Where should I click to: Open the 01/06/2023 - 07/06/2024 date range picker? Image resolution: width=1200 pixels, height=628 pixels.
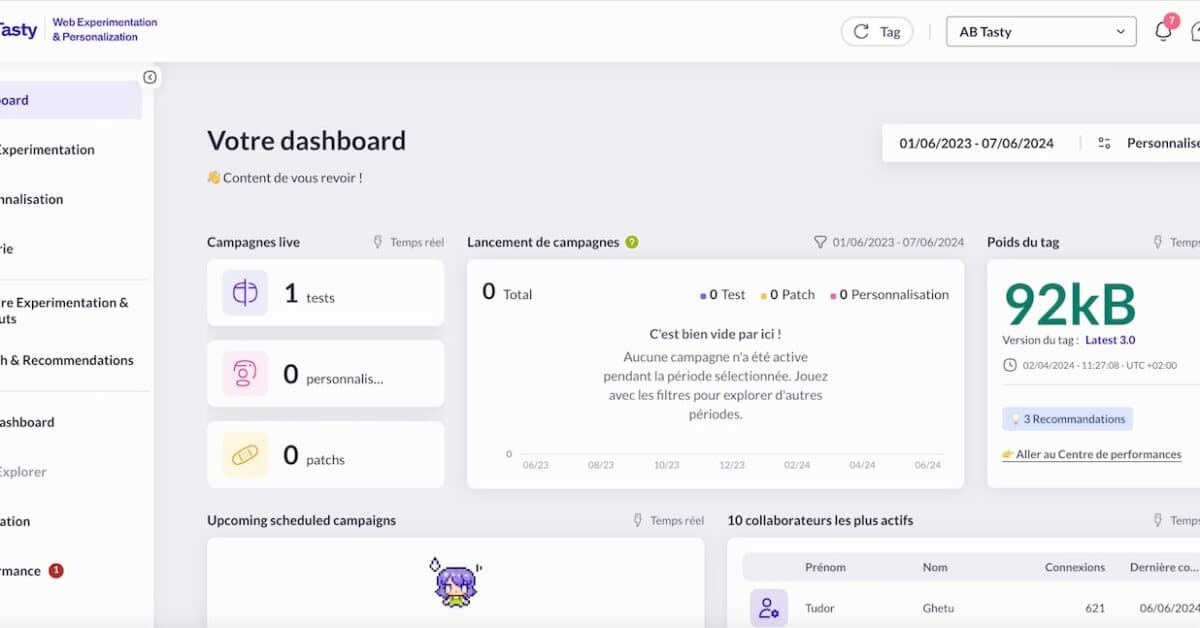pyautogui.click(x=976, y=143)
